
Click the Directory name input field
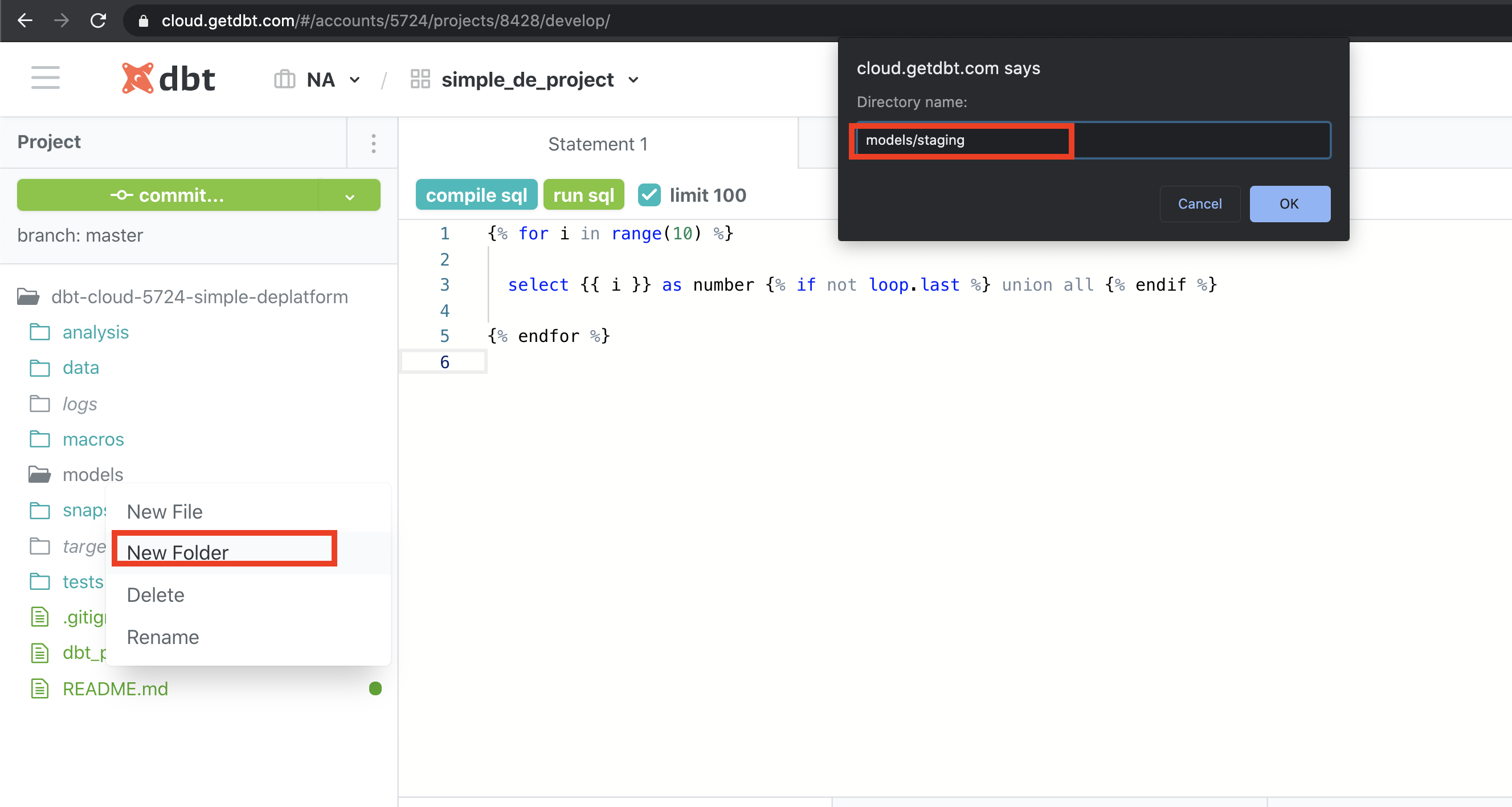pos(1092,140)
